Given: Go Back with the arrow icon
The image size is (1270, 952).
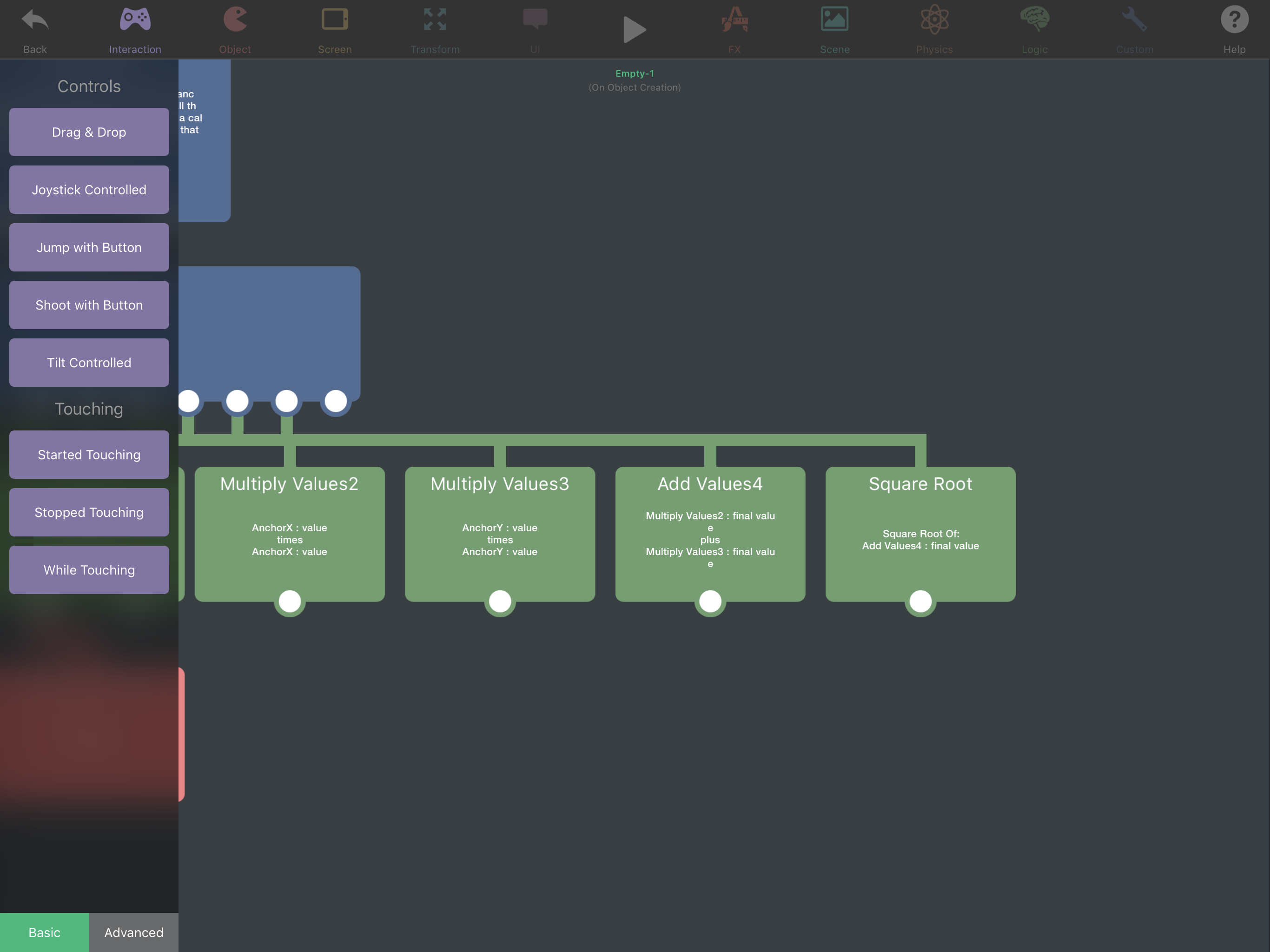Looking at the screenshot, I should point(35,29).
